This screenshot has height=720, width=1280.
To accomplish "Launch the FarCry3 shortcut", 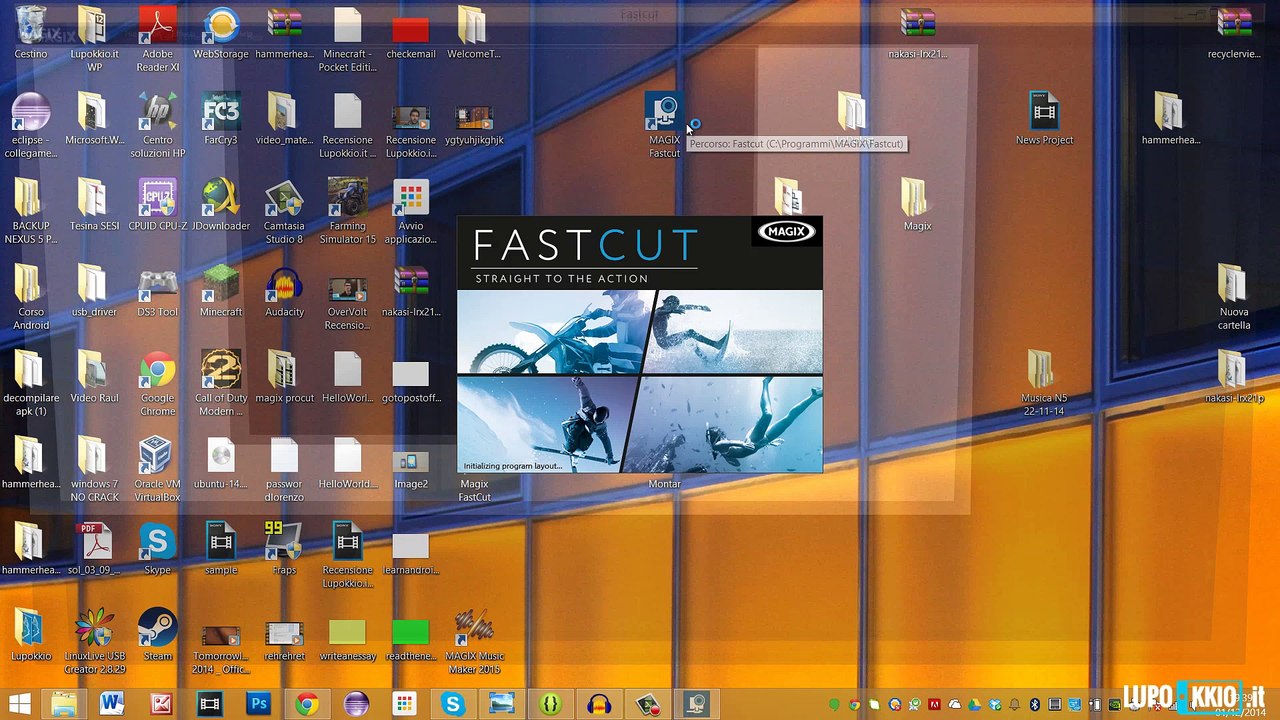I will pyautogui.click(x=221, y=118).
